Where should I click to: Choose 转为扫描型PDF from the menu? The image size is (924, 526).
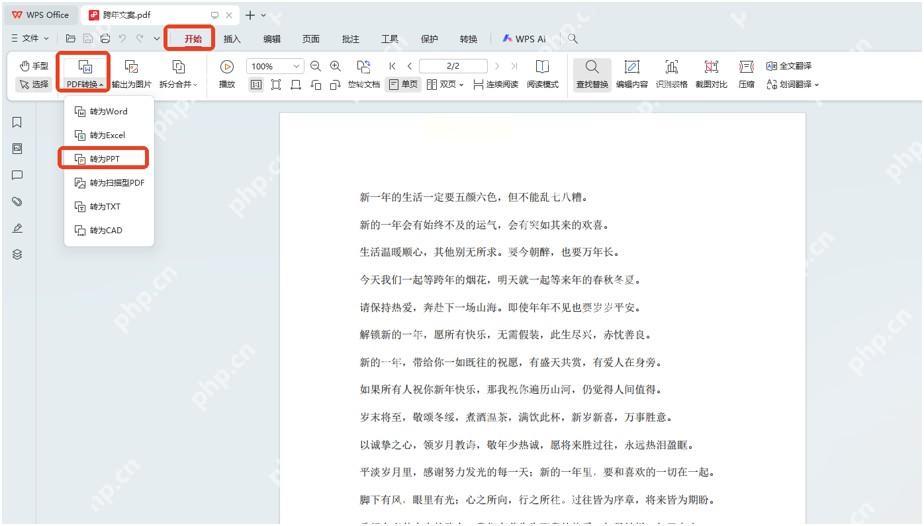point(108,183)
